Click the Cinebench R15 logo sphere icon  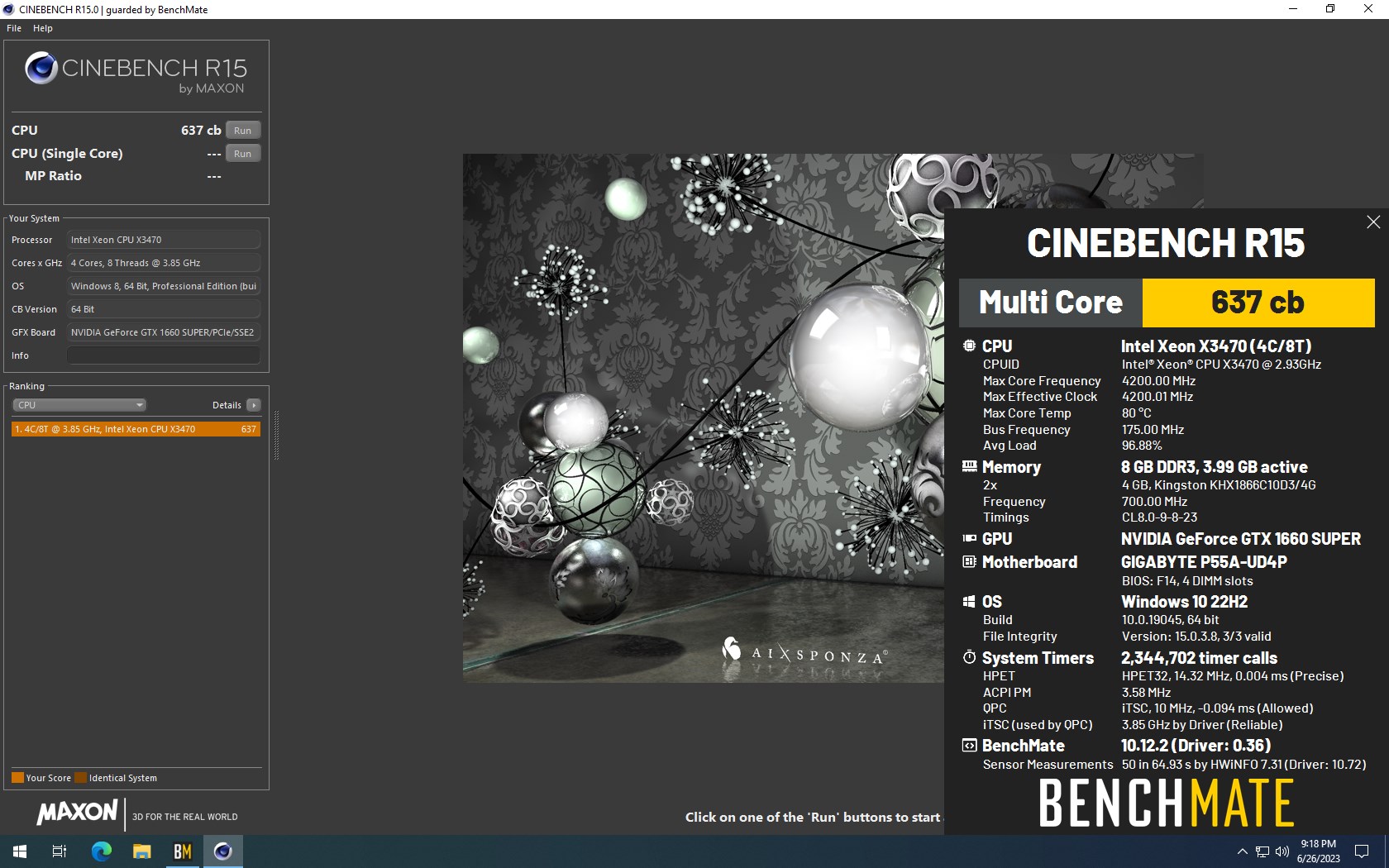pos(41,68)
